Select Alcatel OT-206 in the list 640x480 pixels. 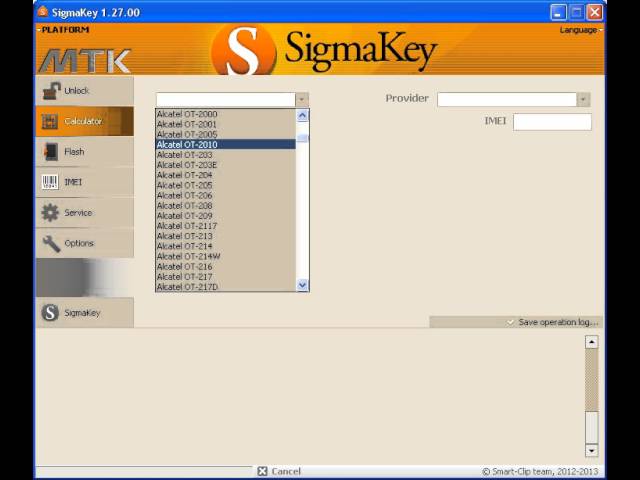point(226,196)
